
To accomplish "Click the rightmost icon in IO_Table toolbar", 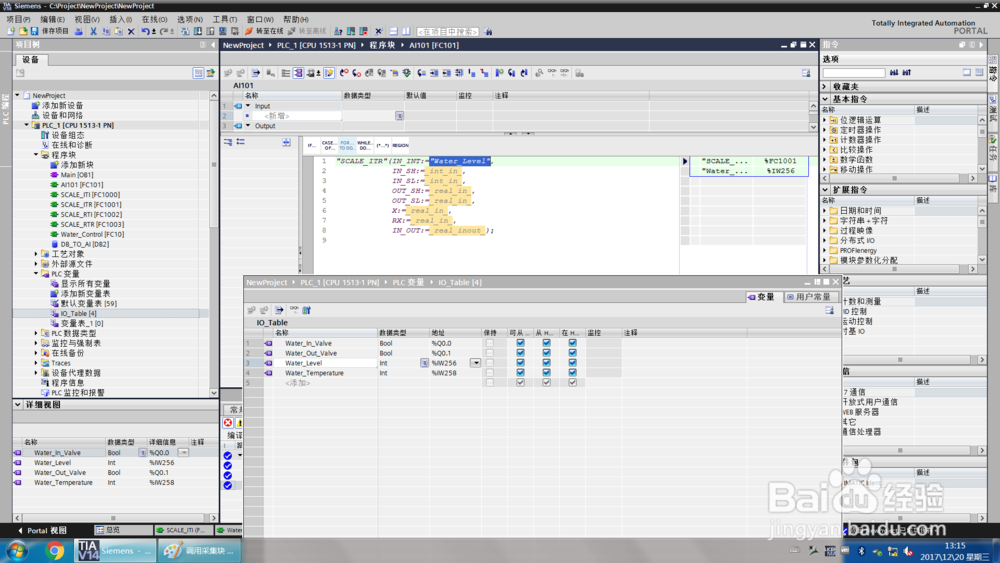I will 829,310.
